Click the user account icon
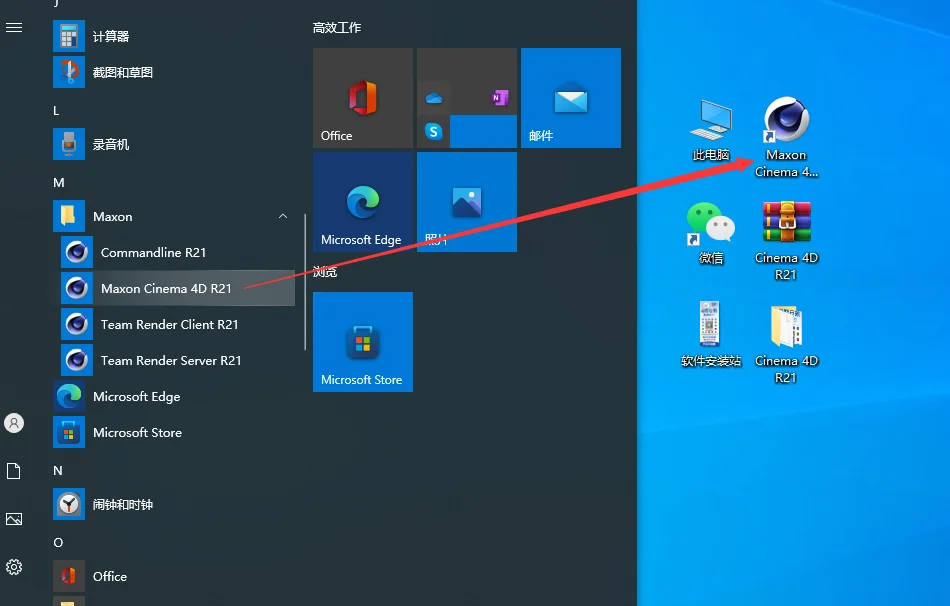This screenshot has width=950, height=606. (14, 423)
